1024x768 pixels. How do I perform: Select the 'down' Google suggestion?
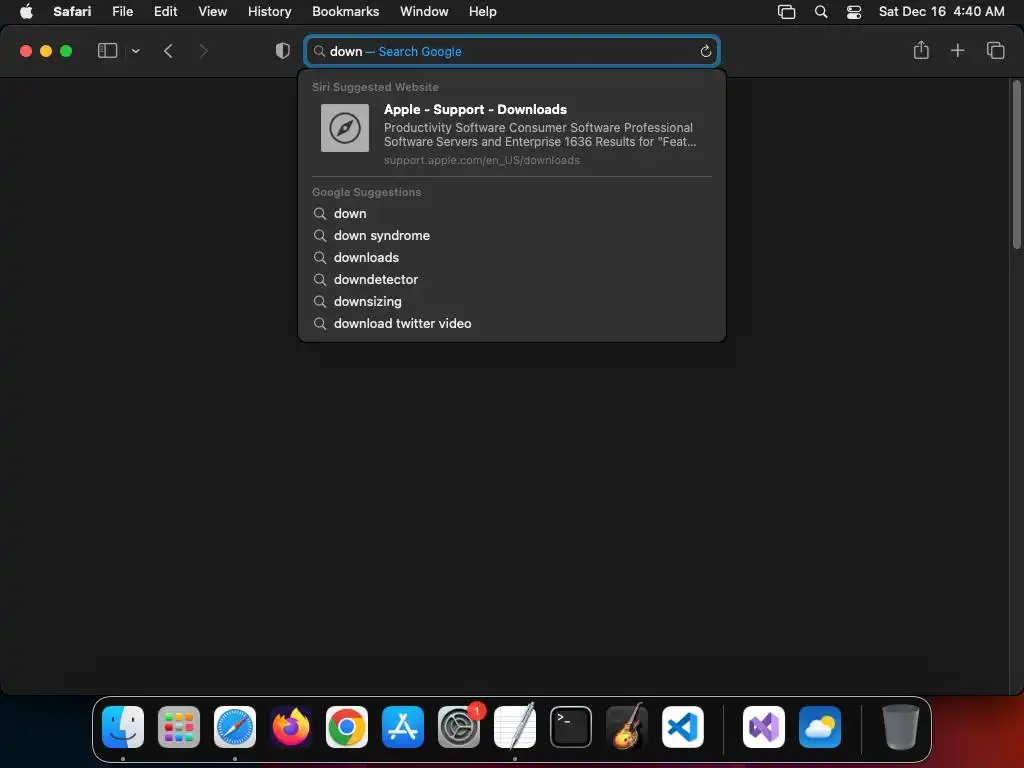pyautogui.click(x=512, y=214)
